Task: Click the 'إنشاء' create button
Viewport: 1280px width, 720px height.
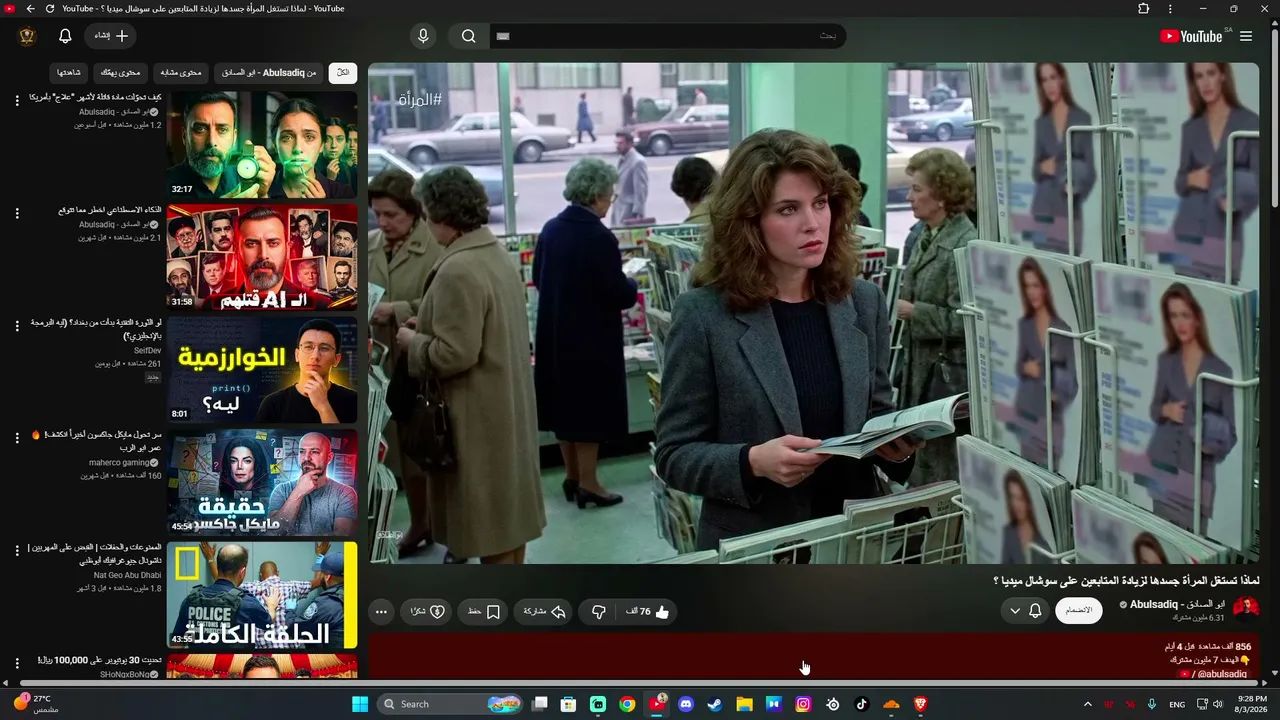Action: (x=110, y=36)
